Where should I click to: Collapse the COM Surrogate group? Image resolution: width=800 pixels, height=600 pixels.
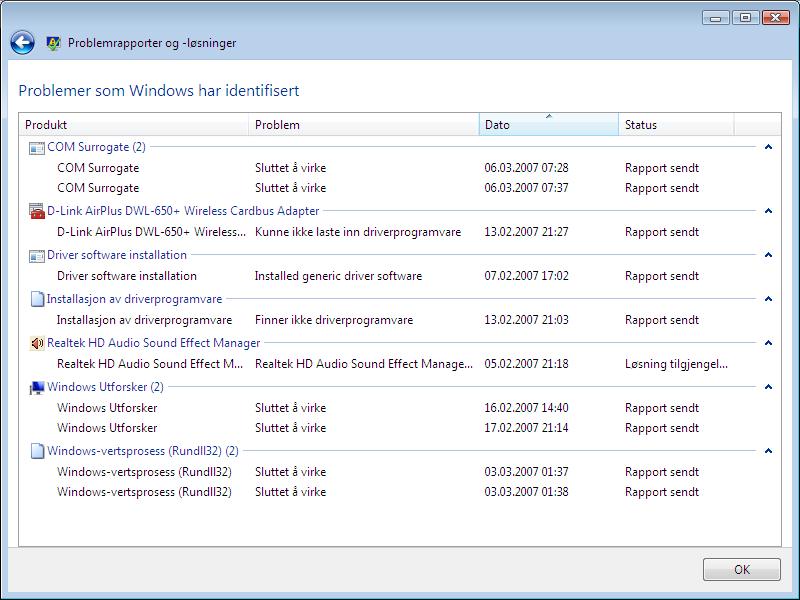[768, 147]
